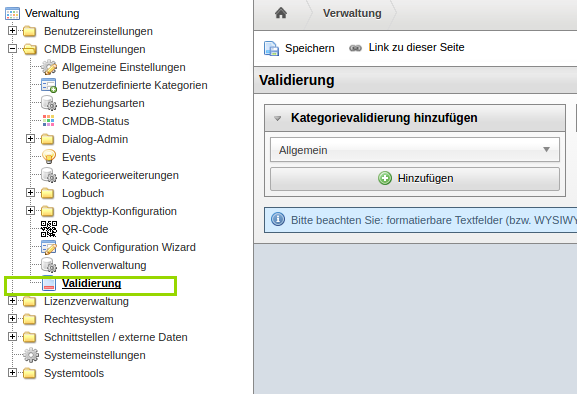Select Rollenverwaltung in the tree
This screenshot has width=577, height=394.
pyautogui.click(x=104, y=265)
